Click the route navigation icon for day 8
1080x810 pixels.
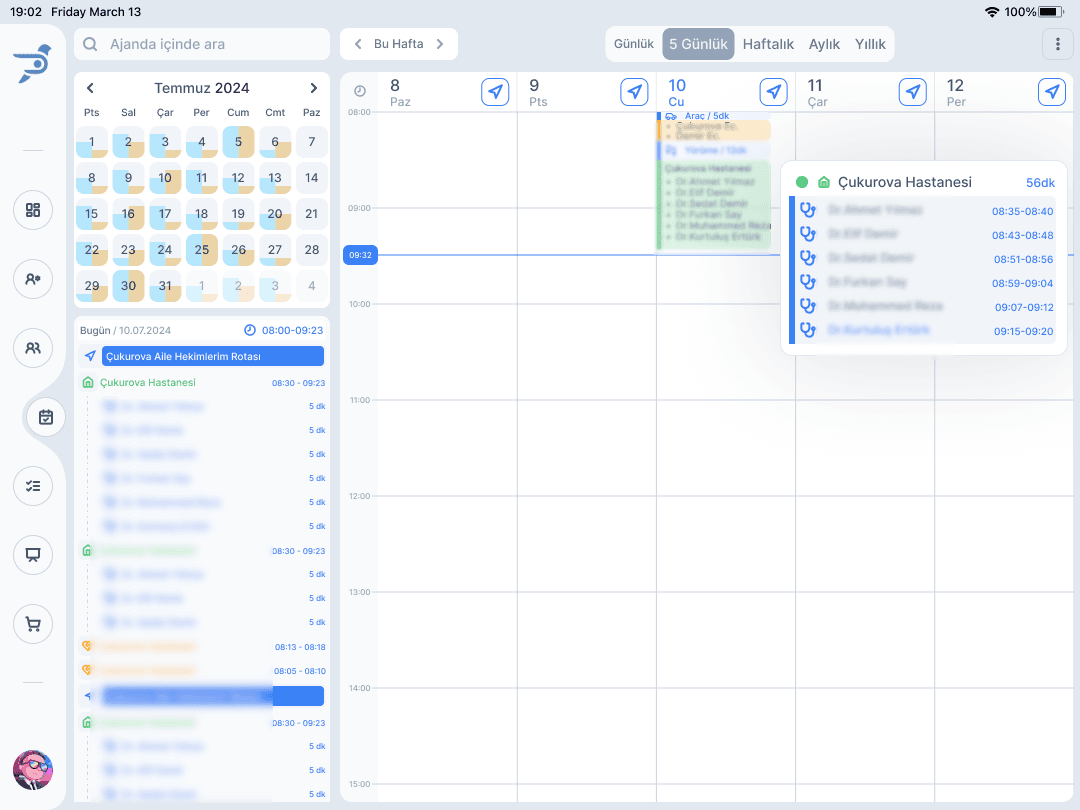[x=495, y=92]
